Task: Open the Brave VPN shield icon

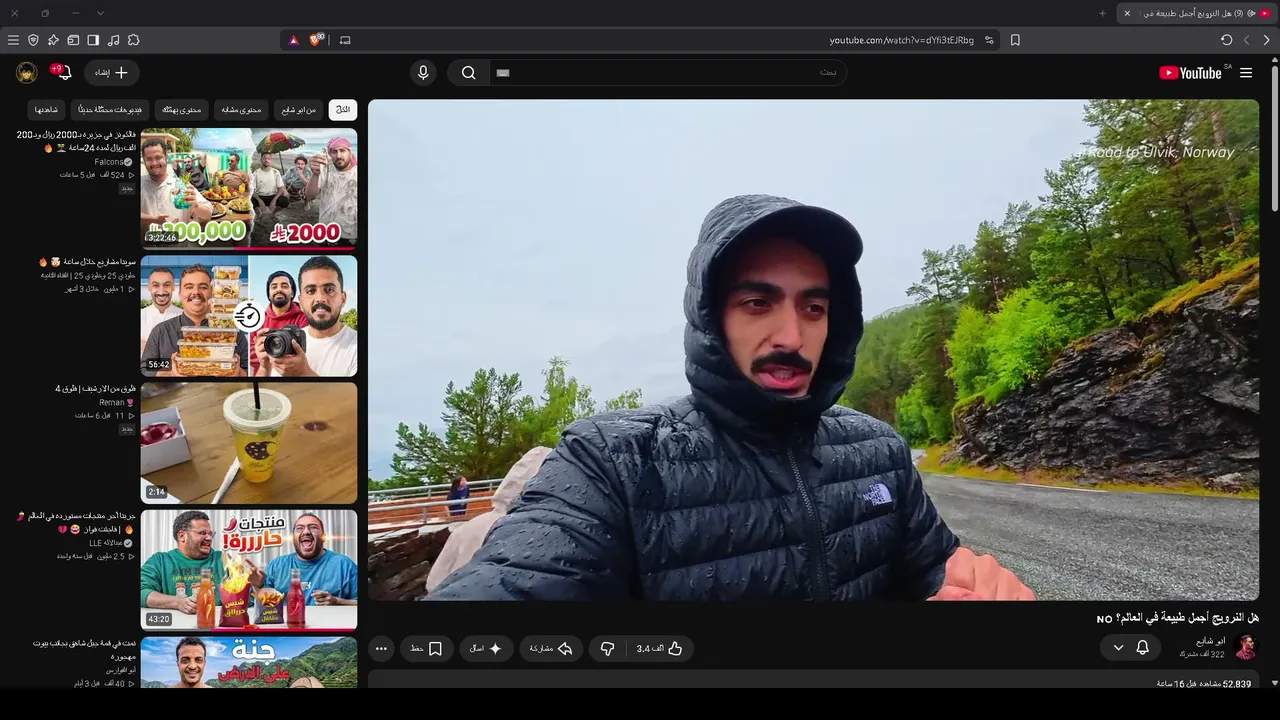Action: click(x=33, y=40)
